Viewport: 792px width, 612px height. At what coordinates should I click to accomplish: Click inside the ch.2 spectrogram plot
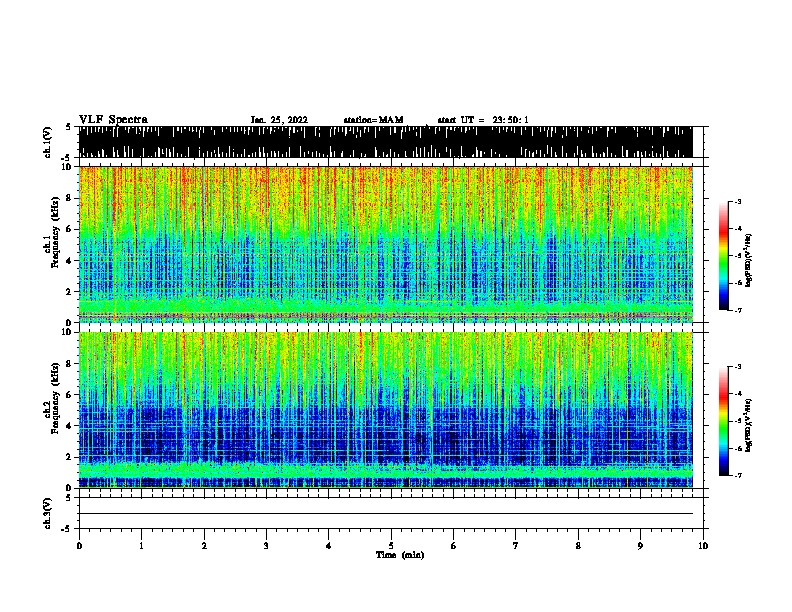pos(385,410)
